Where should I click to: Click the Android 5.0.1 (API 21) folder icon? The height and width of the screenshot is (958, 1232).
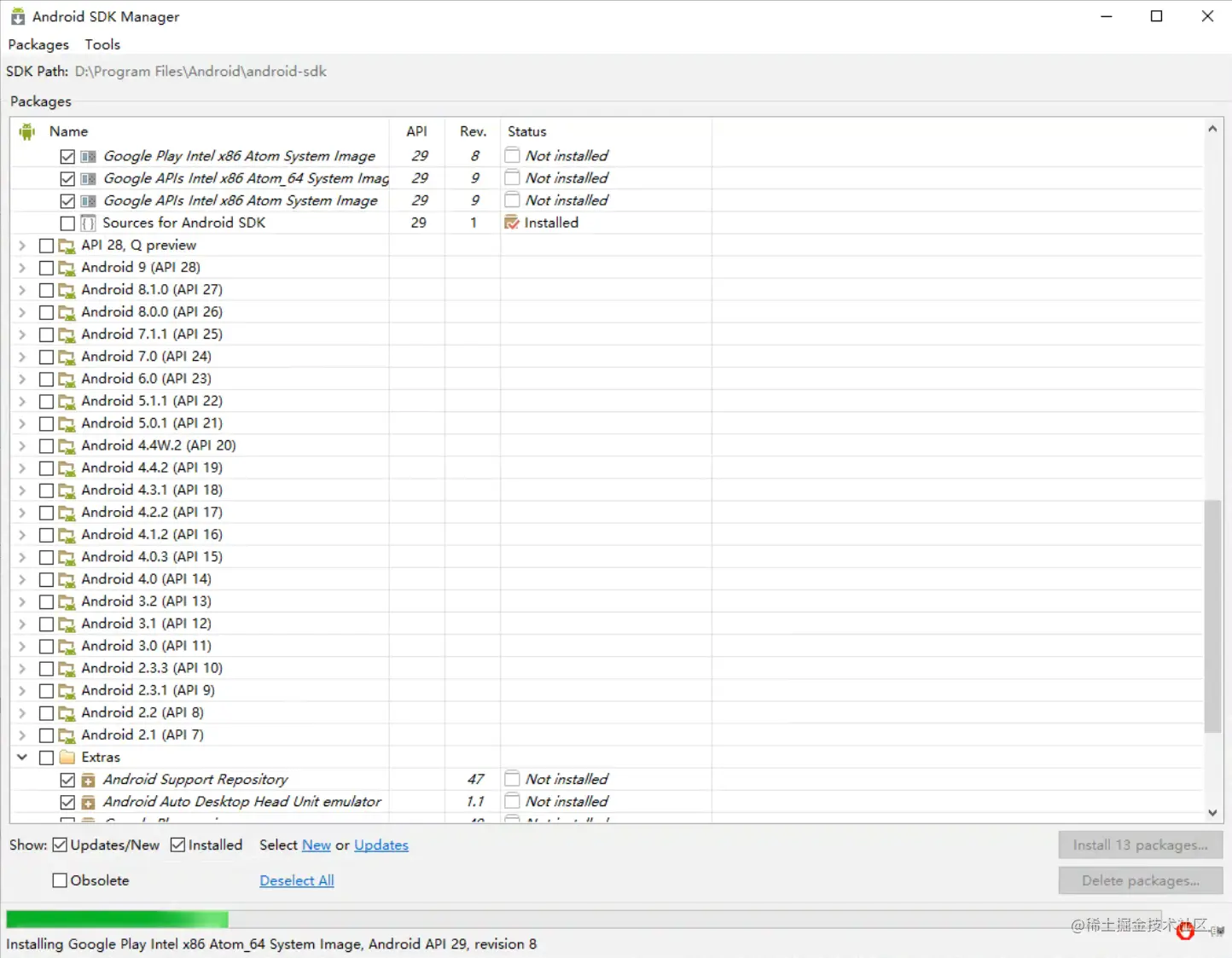(67, 423)
